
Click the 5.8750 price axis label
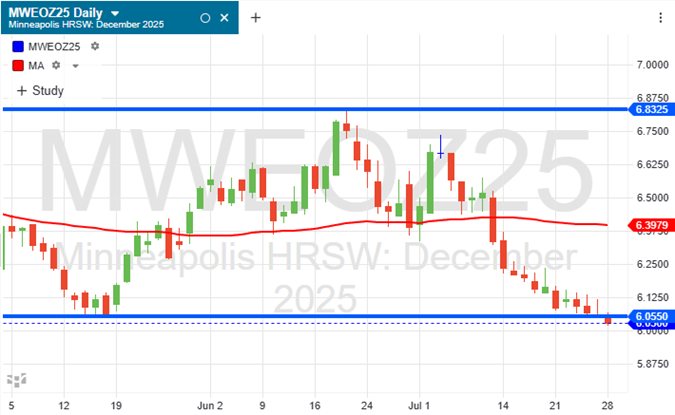tap(653, 364)
